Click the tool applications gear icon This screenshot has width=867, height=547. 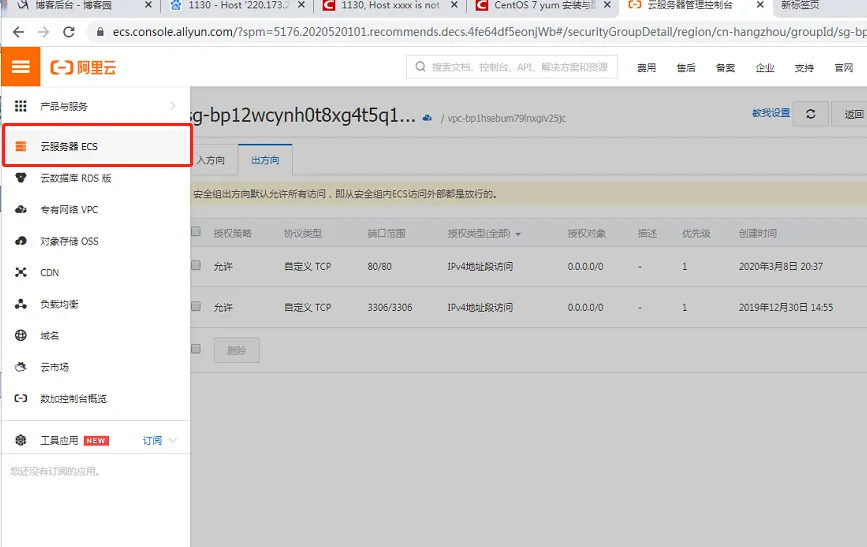21,440
